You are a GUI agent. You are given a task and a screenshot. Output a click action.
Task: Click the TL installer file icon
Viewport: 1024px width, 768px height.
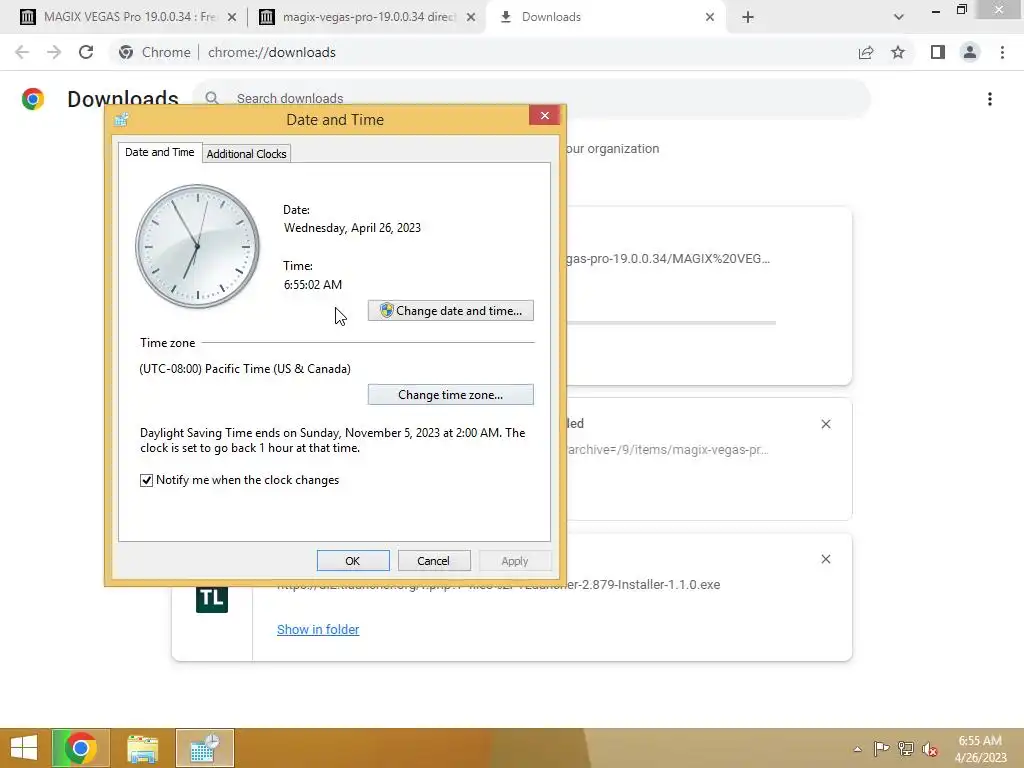coord(212,598)
